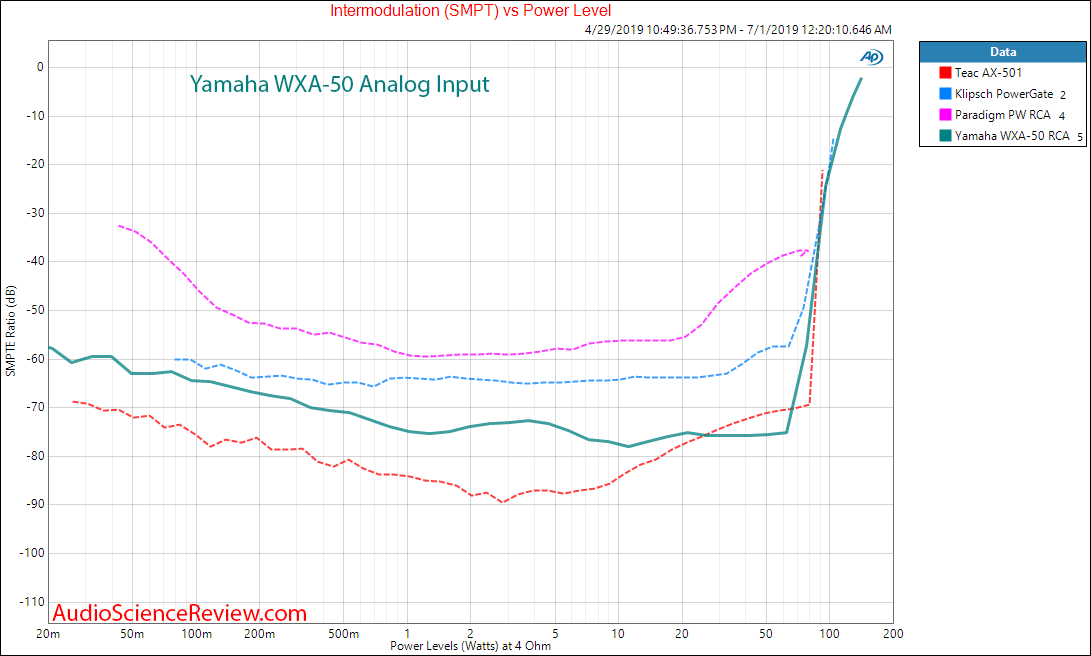
Task: Click the 500m x-axis tick label
Action: click(344, 634)
